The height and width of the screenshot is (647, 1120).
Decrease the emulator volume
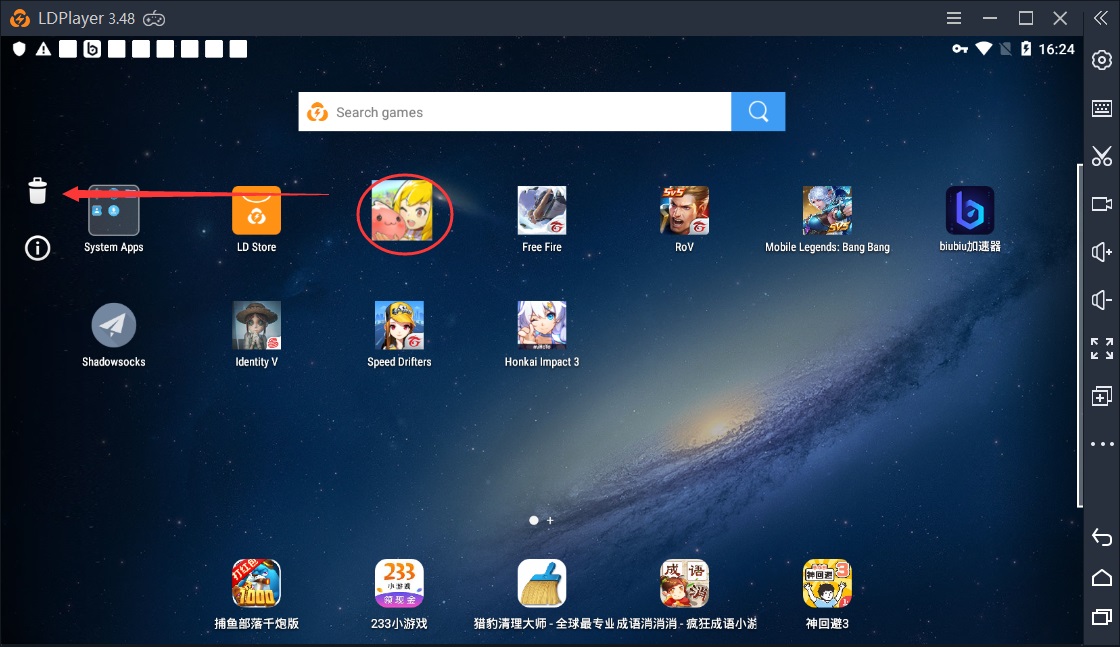click(1102, 300)
